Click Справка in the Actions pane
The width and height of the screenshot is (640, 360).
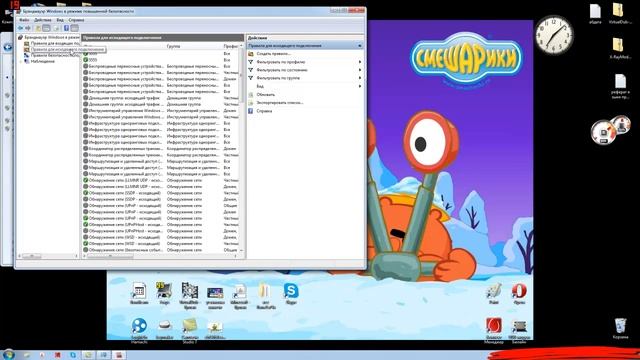pos(264,111)
